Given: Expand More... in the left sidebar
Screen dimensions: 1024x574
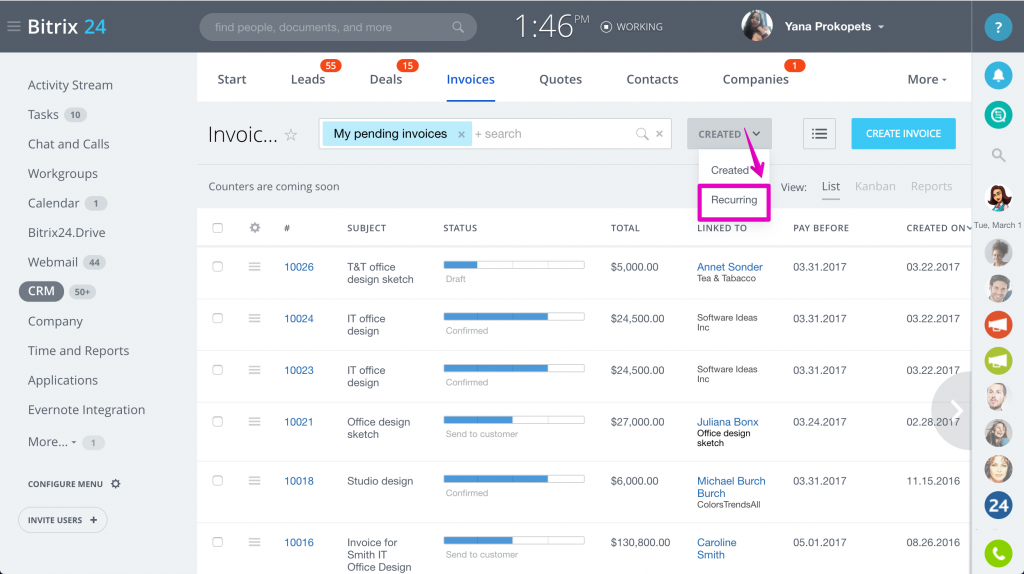Looking at the screenshot, I should tap(52, 442).
